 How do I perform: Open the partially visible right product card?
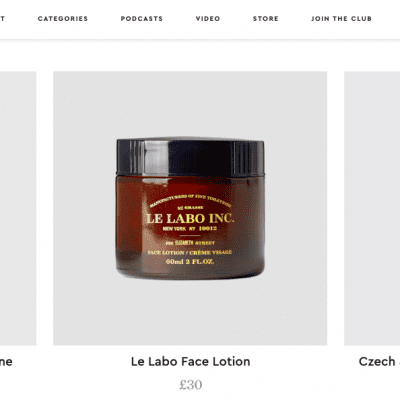(x=372, y=208)
